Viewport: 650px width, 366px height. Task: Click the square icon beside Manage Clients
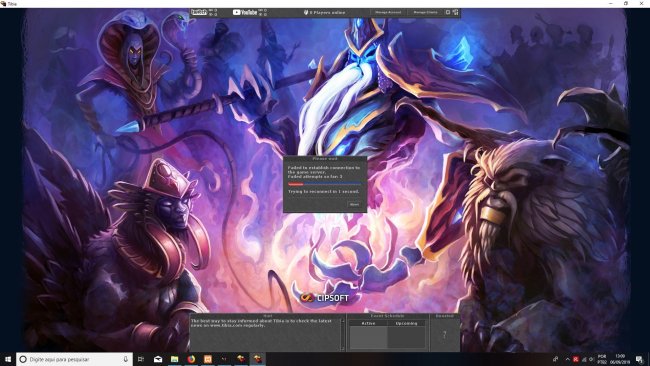tap(448, 12)
